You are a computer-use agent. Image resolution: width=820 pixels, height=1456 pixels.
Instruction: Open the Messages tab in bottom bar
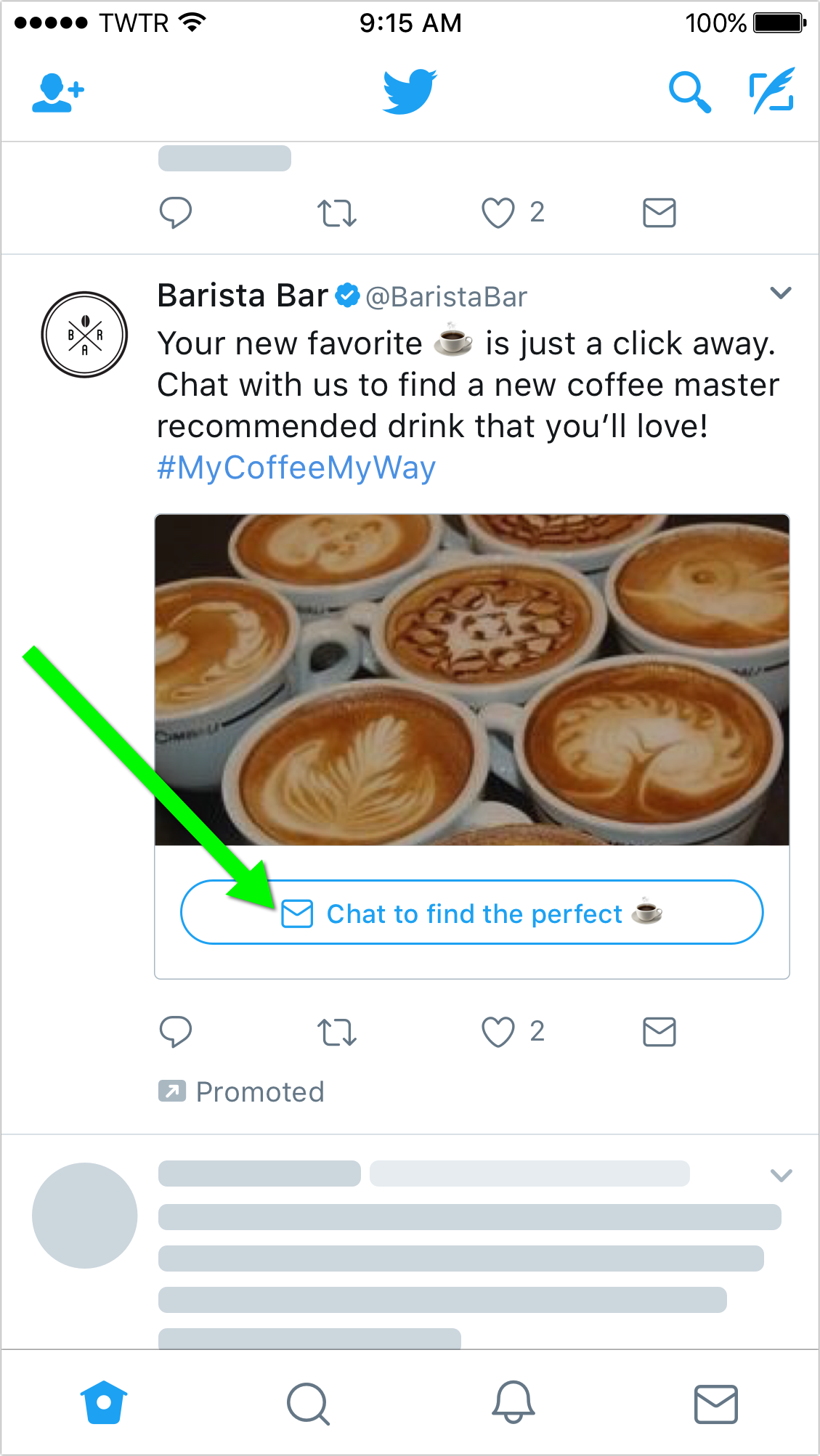point(716,1403)
